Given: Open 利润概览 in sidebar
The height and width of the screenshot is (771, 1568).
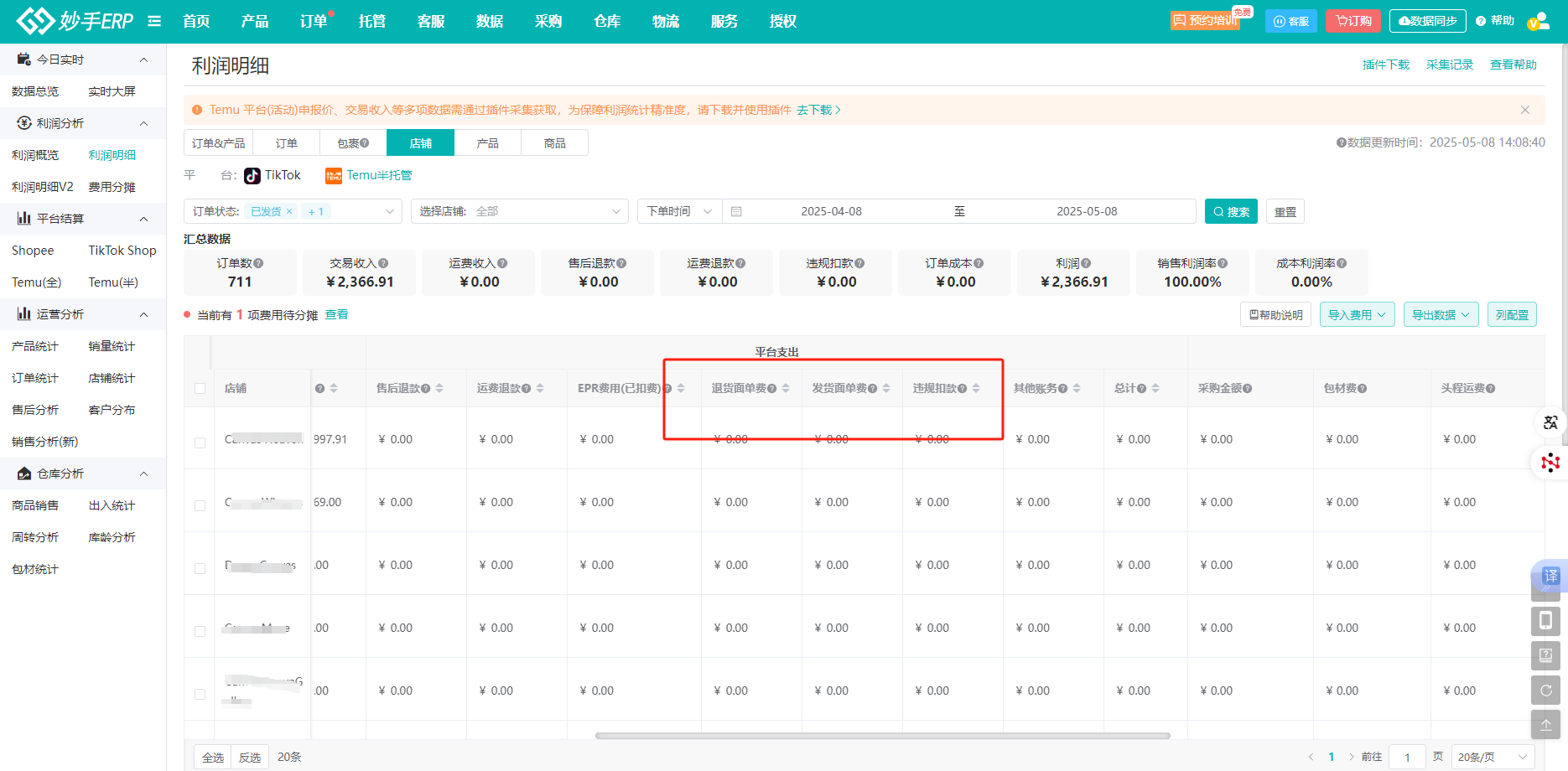Looking at the screenshot, I should pyautogui.click(x=35, y=155).
